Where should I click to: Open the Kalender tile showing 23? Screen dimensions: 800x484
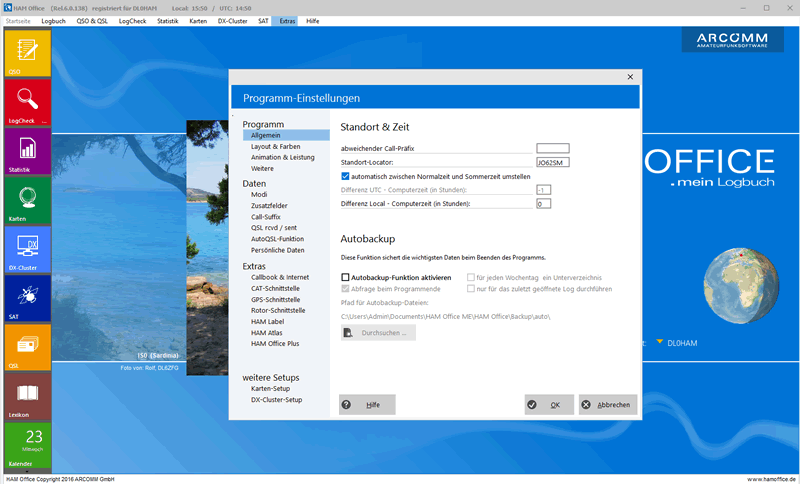point(28,445)
